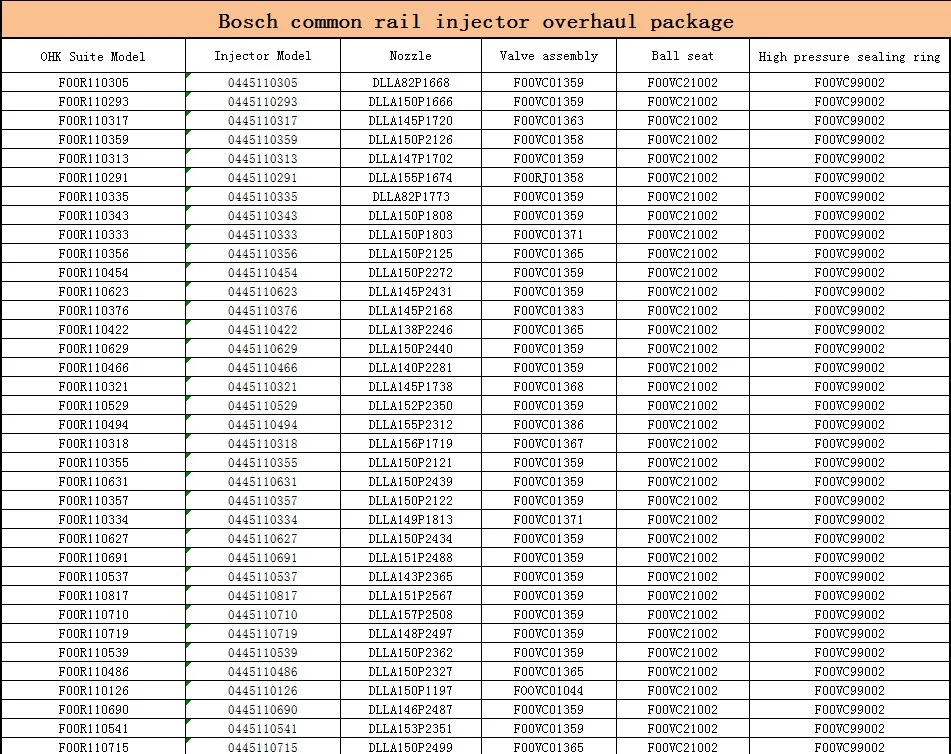
Task: Select nozzle cell DLLA150P2499
Action: pyautogui.click(x=411, y=747)
